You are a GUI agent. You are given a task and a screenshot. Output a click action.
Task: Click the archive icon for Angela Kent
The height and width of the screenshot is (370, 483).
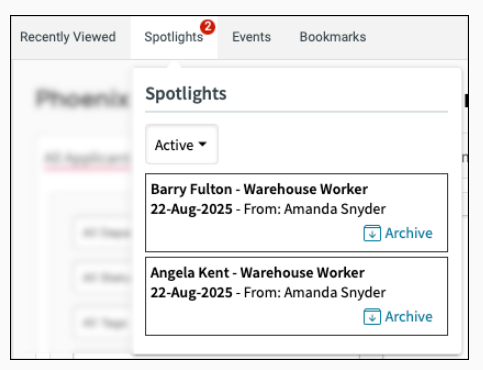pyautogui.click(x=372, y=317)
